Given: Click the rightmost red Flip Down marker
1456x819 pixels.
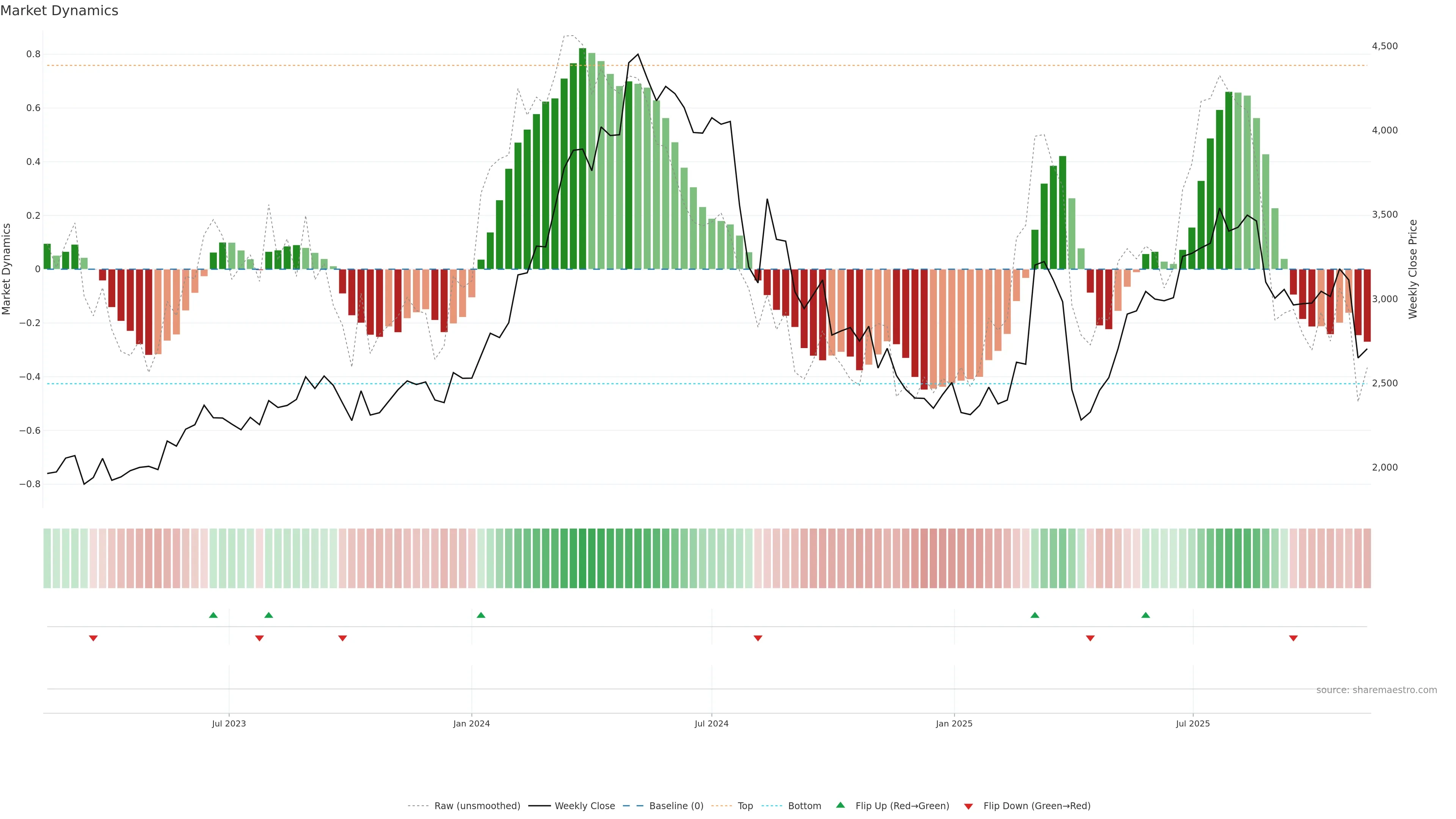Looking at the screenshot, I should (1293, 638).
